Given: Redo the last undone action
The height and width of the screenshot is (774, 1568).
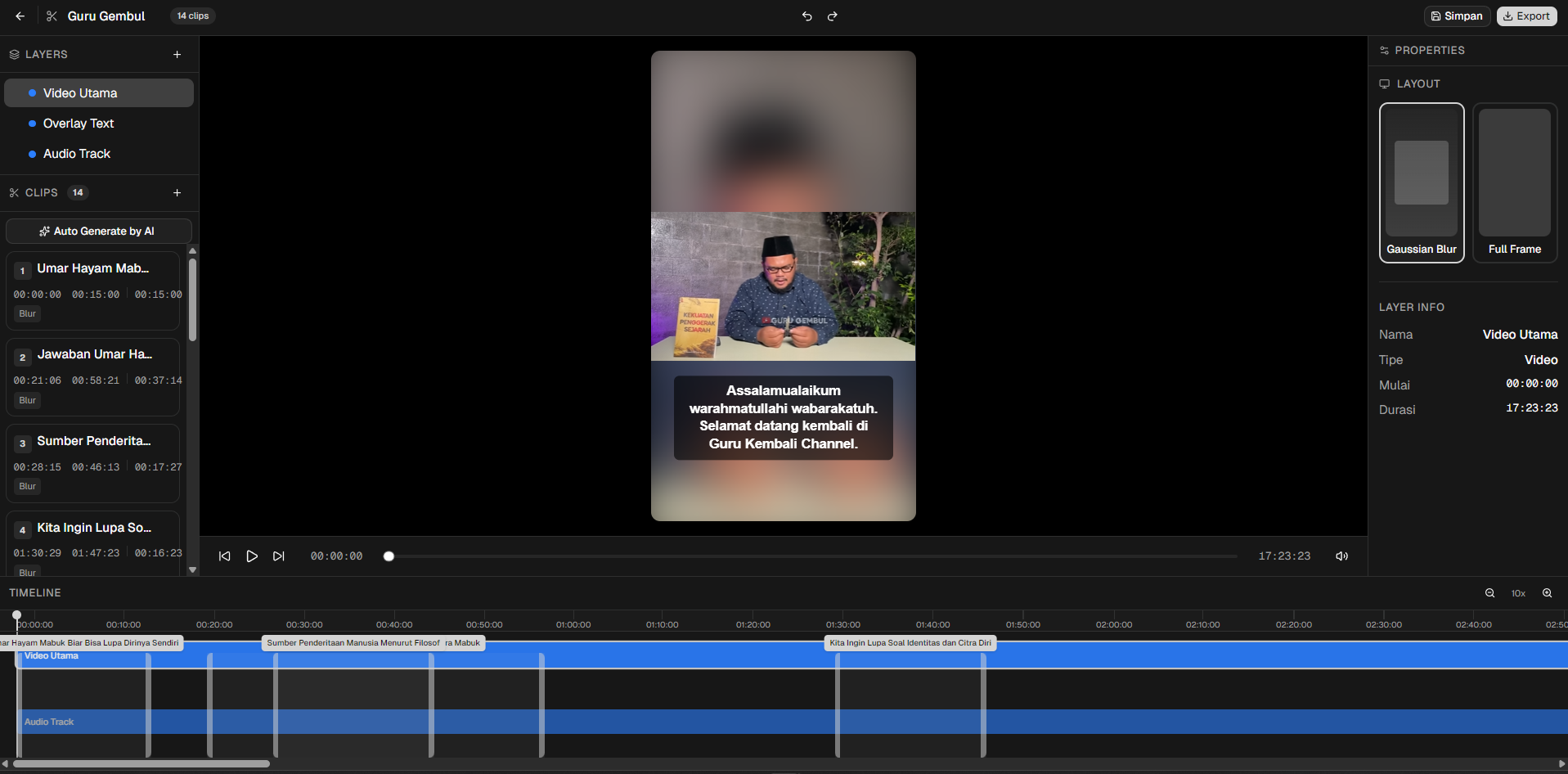Looking at the screenshot, I should (832, 16).
